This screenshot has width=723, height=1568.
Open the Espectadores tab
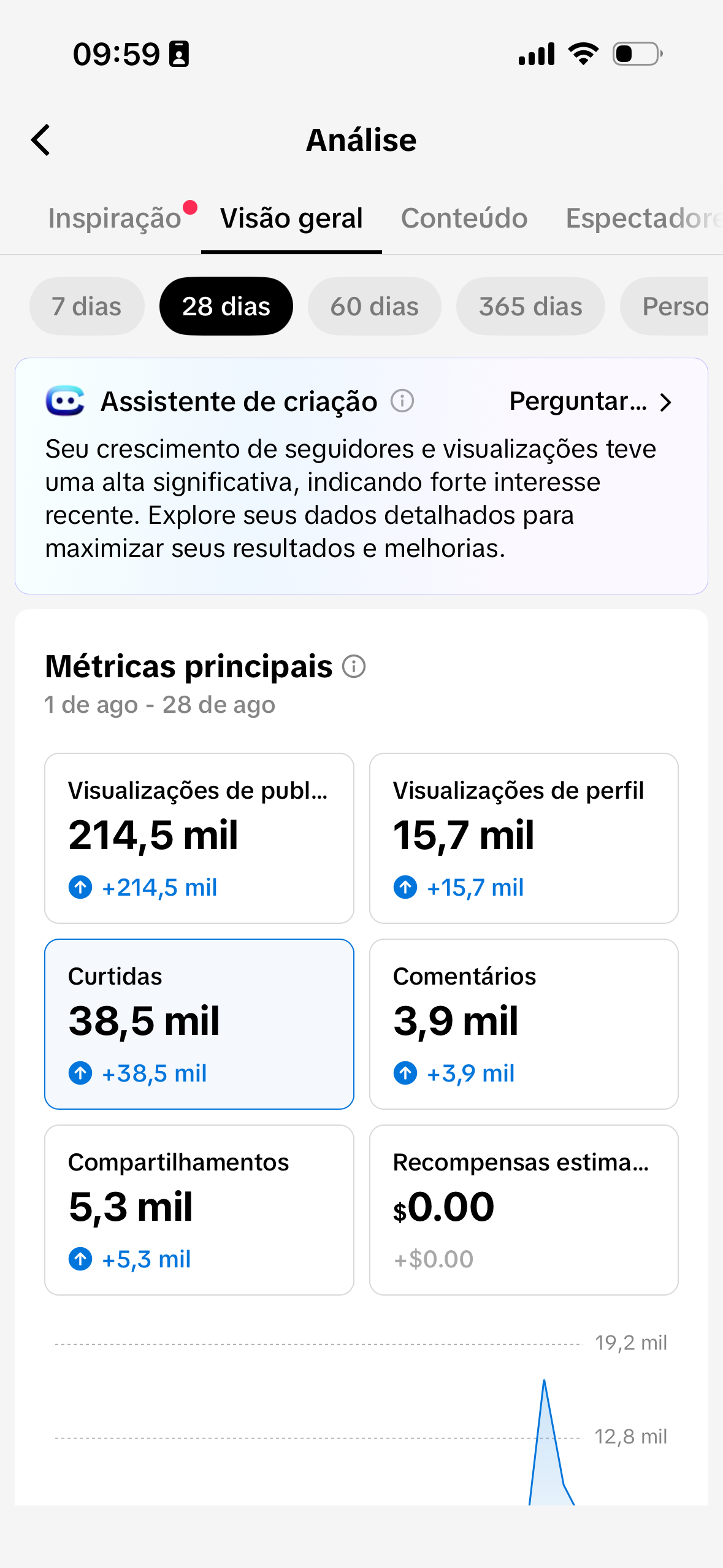[644, 218]
